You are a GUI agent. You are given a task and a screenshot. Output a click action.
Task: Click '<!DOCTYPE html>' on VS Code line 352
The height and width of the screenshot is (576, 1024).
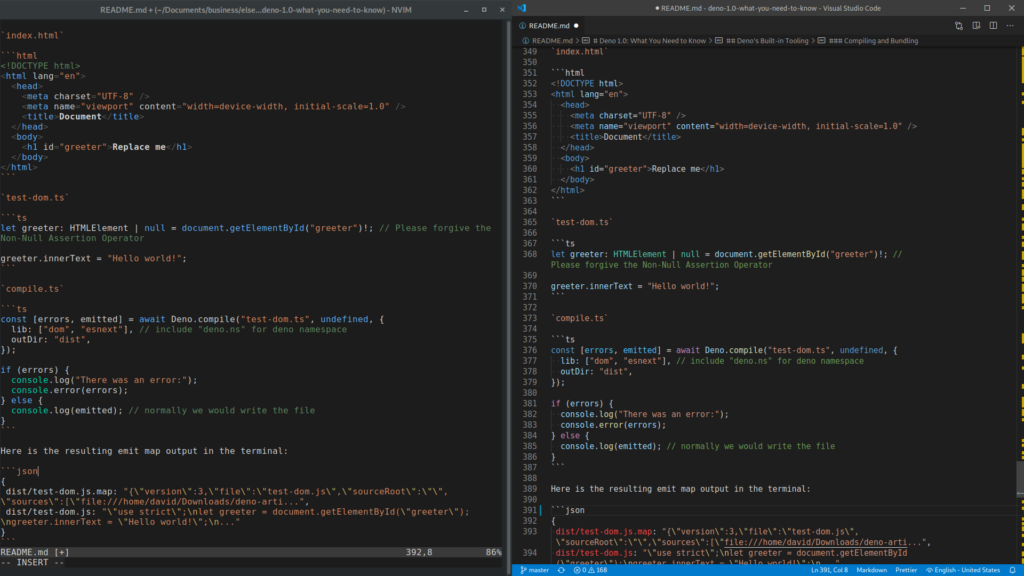[586, 83]
